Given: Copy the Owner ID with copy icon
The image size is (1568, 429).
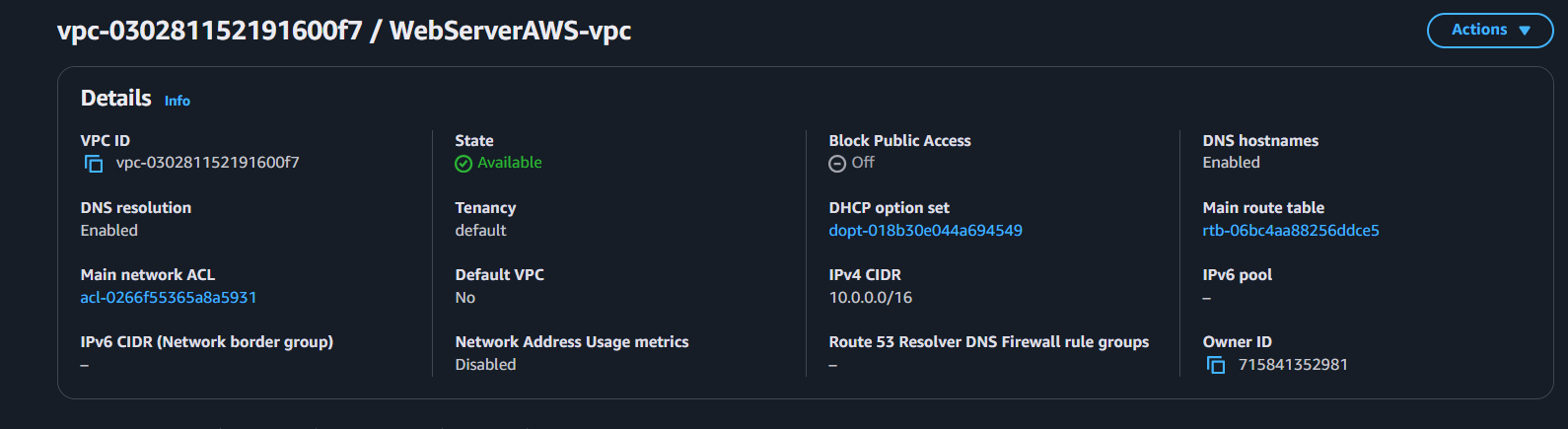Looking at the screenshot, I should point(1216,365).
